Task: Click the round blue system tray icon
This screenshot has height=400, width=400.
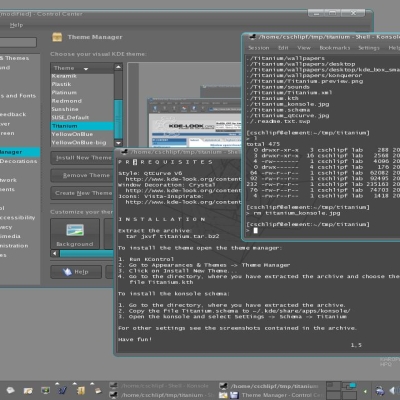Action: point(380,390)
